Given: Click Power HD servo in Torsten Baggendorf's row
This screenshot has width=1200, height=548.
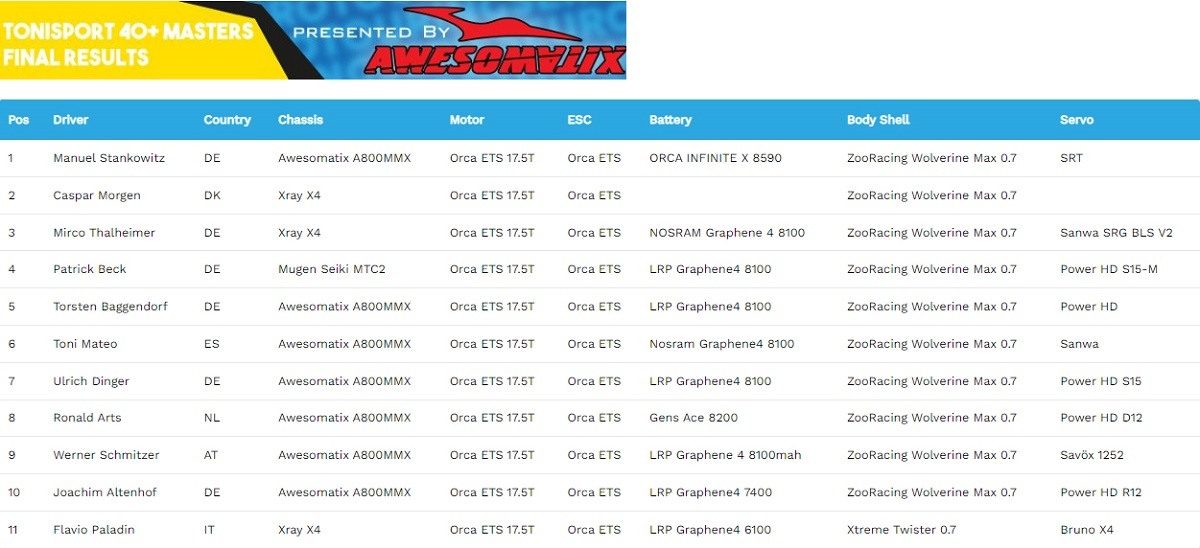Looking at the screenshot, I should [1089, 307].
